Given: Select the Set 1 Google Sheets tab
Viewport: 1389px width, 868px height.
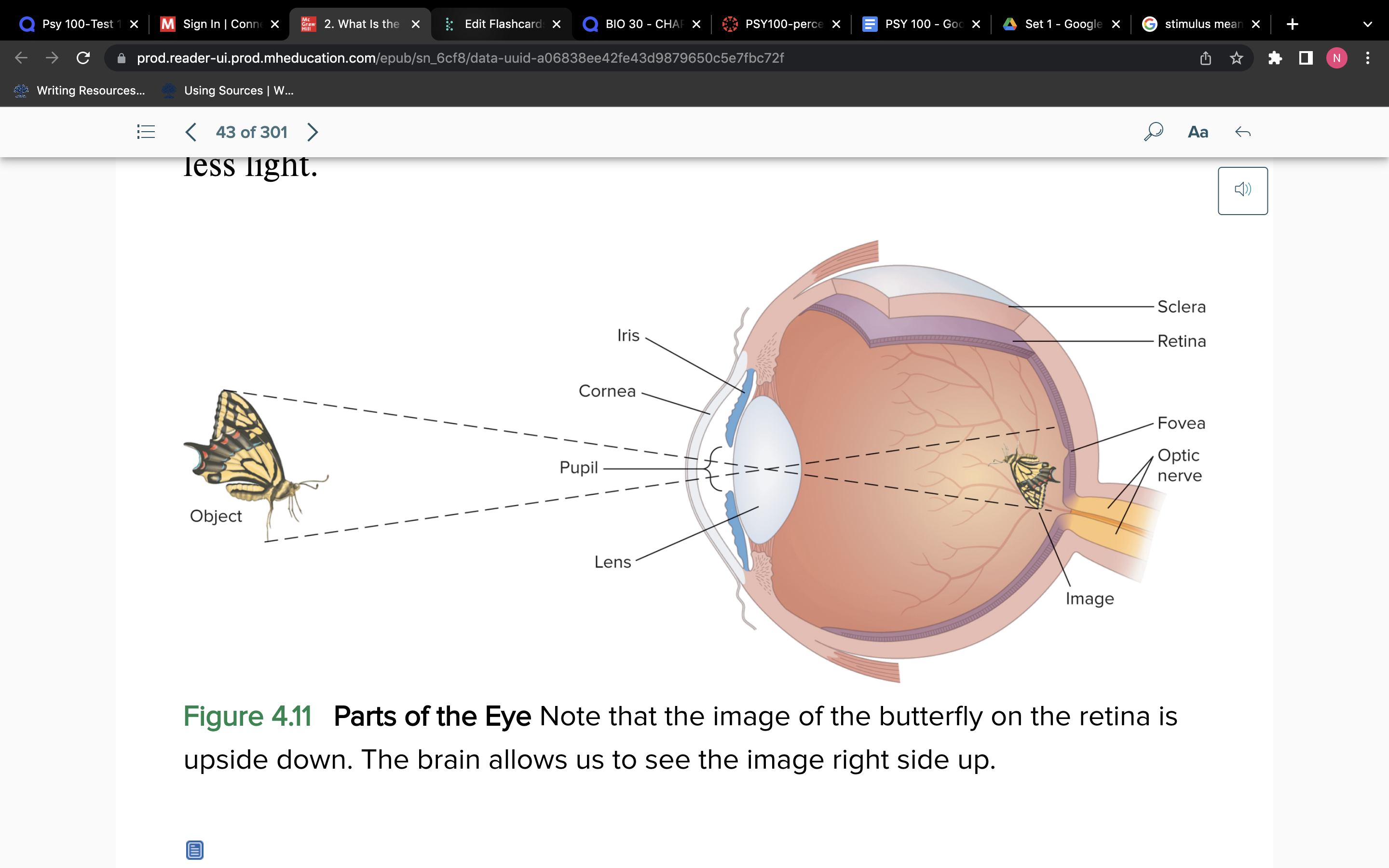Looking at the screenshot, I should pyautogui.click(x=1060, y=22).
